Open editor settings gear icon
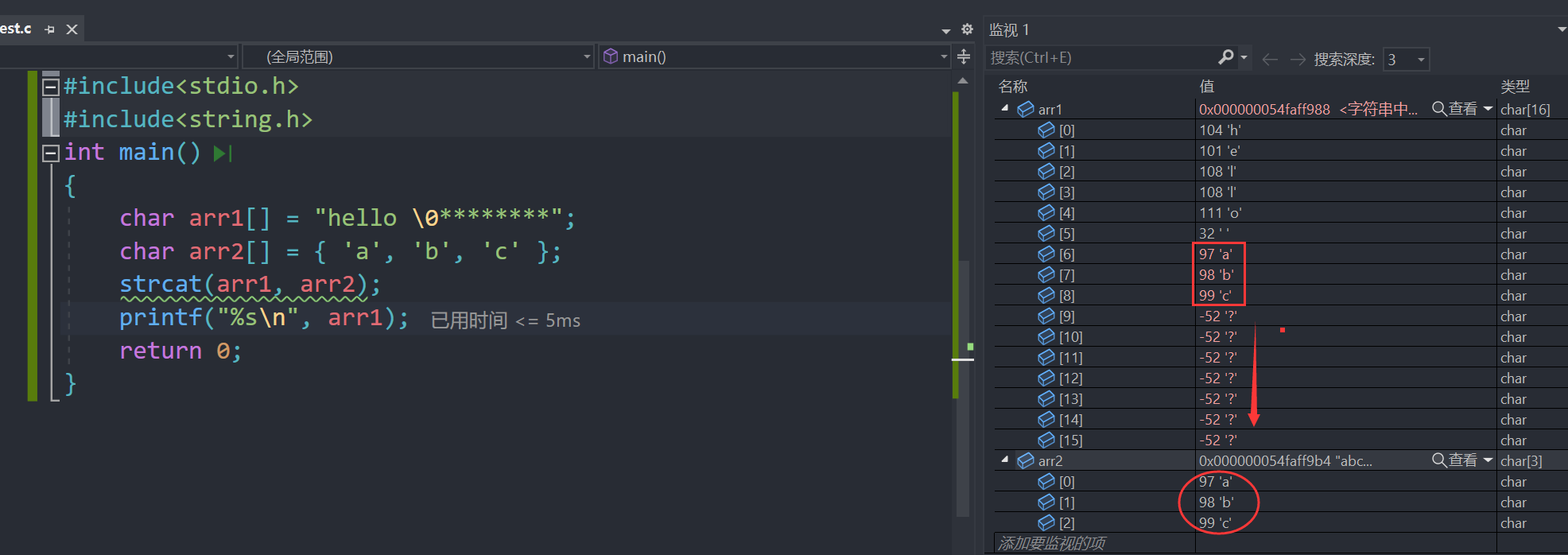 point(967,29)
